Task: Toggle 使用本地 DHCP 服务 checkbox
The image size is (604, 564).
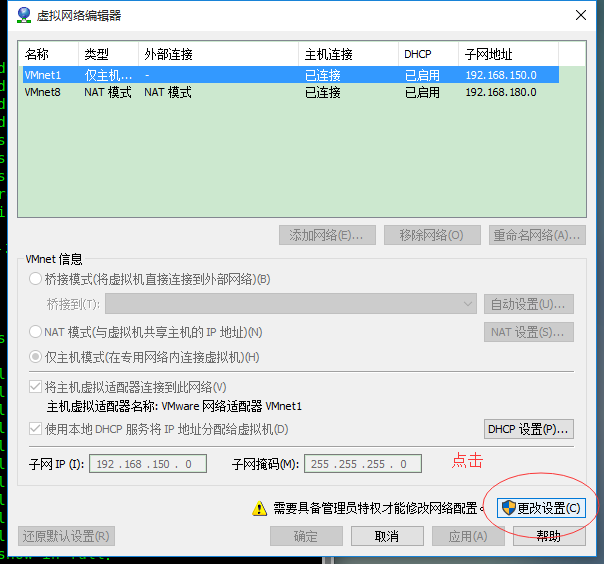Action: click(x=35, y=429)
